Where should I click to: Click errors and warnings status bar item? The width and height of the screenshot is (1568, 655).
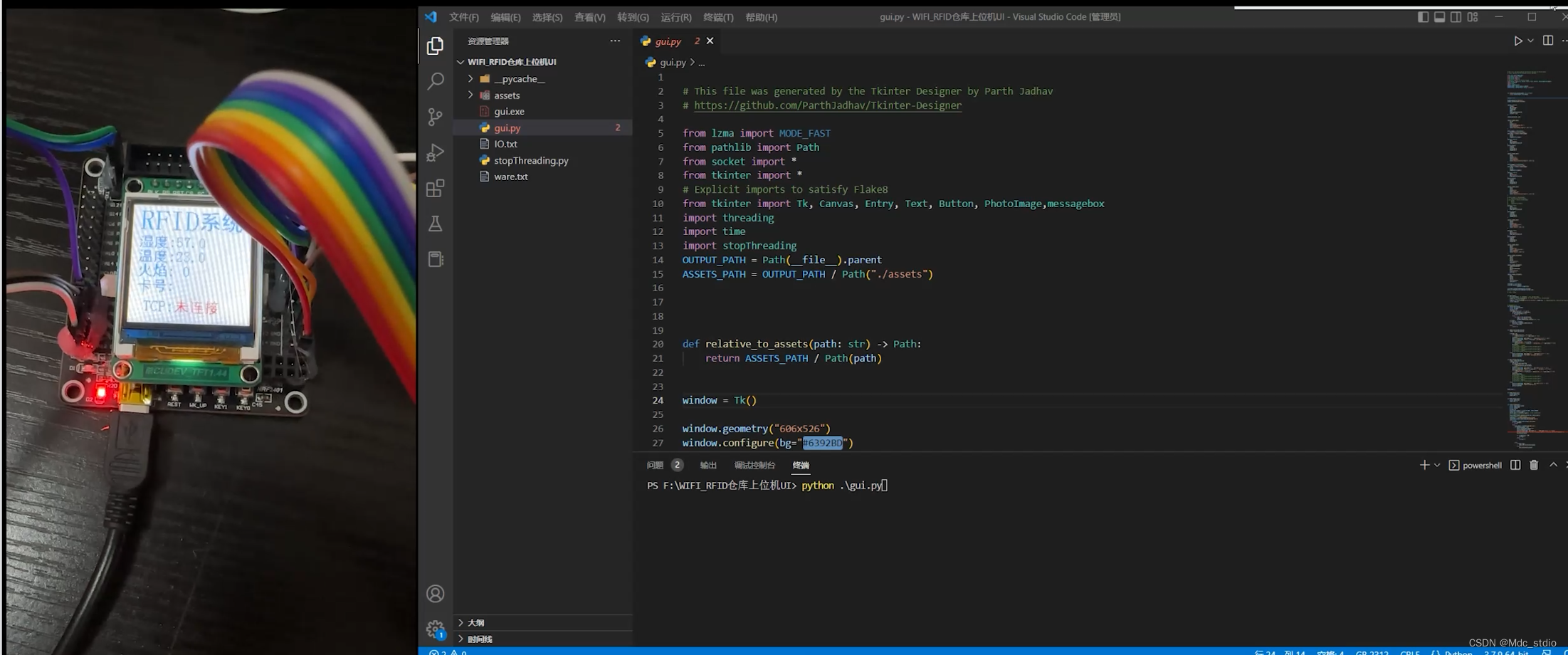448,651
